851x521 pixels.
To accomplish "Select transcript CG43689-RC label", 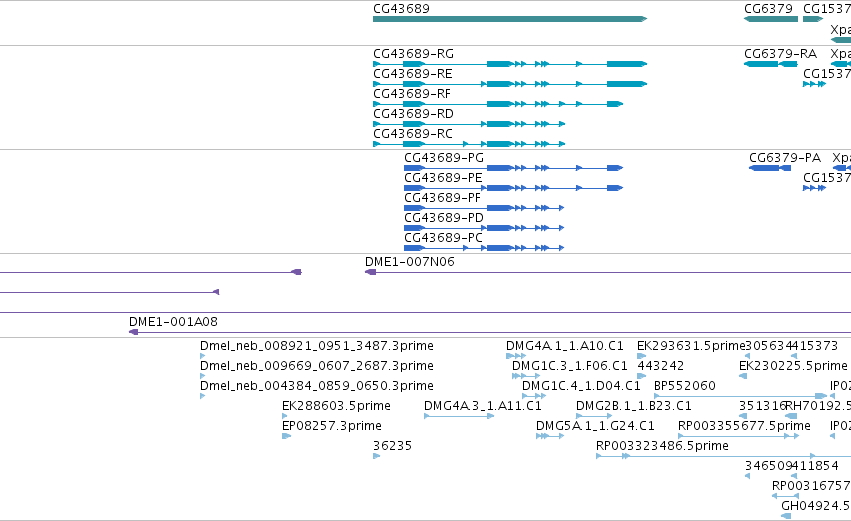I will point(412,134).
